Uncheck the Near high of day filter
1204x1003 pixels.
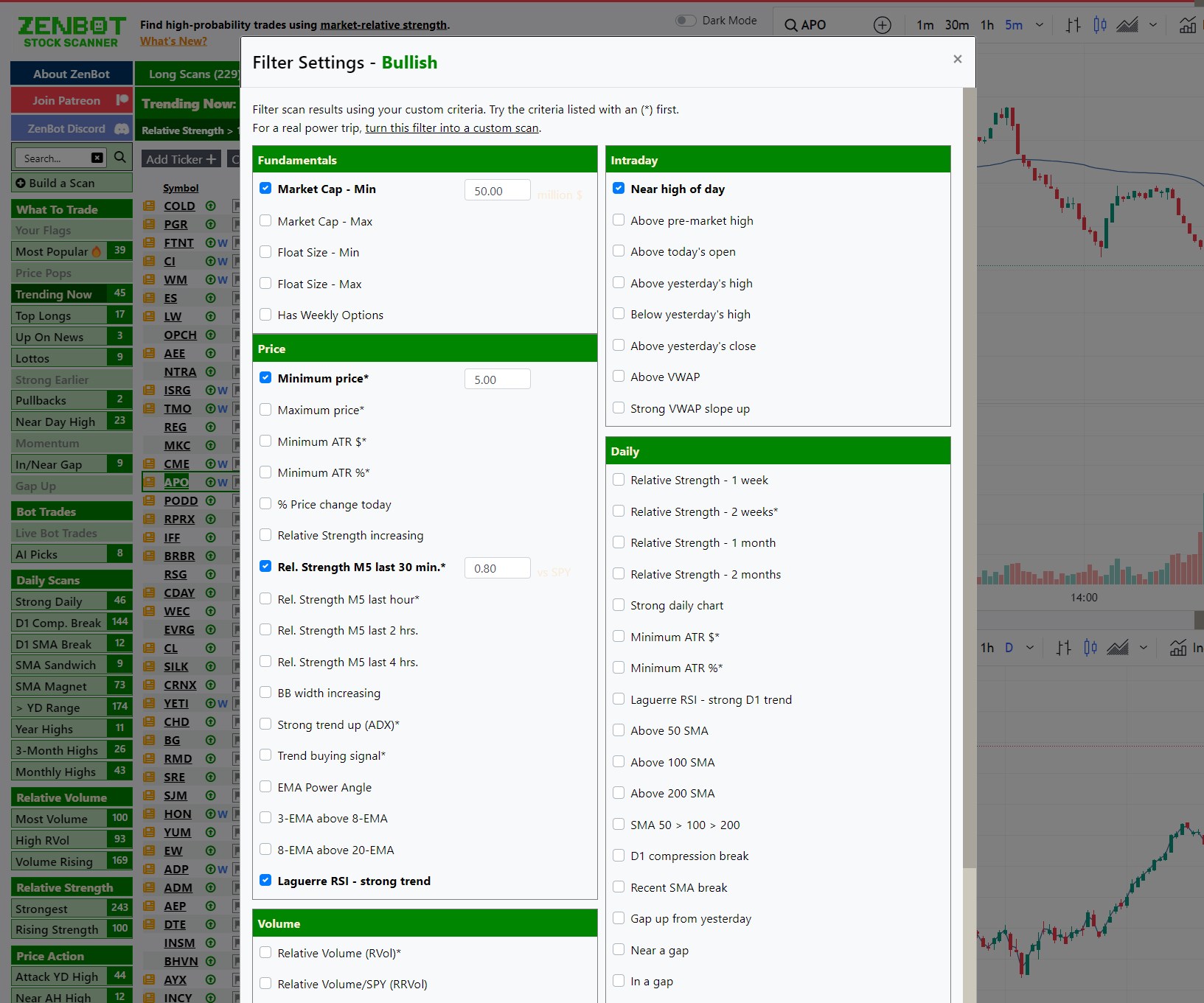[x=618, y=188]
